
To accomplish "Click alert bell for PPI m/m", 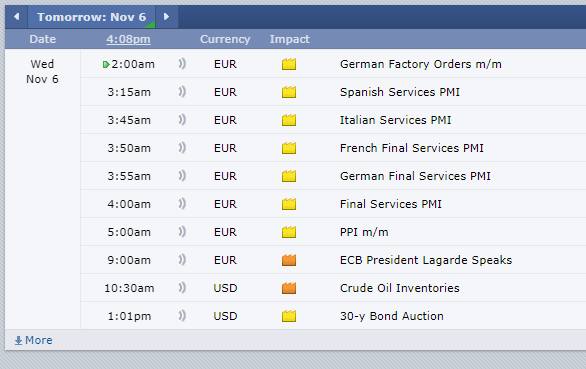I will coord(182,232).
